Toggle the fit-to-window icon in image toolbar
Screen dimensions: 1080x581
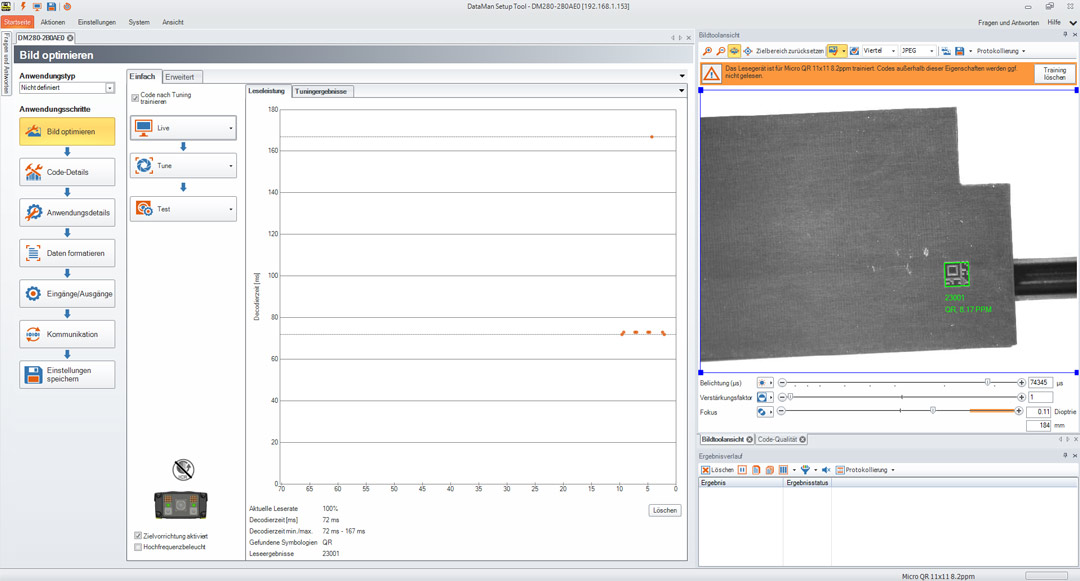734,51
